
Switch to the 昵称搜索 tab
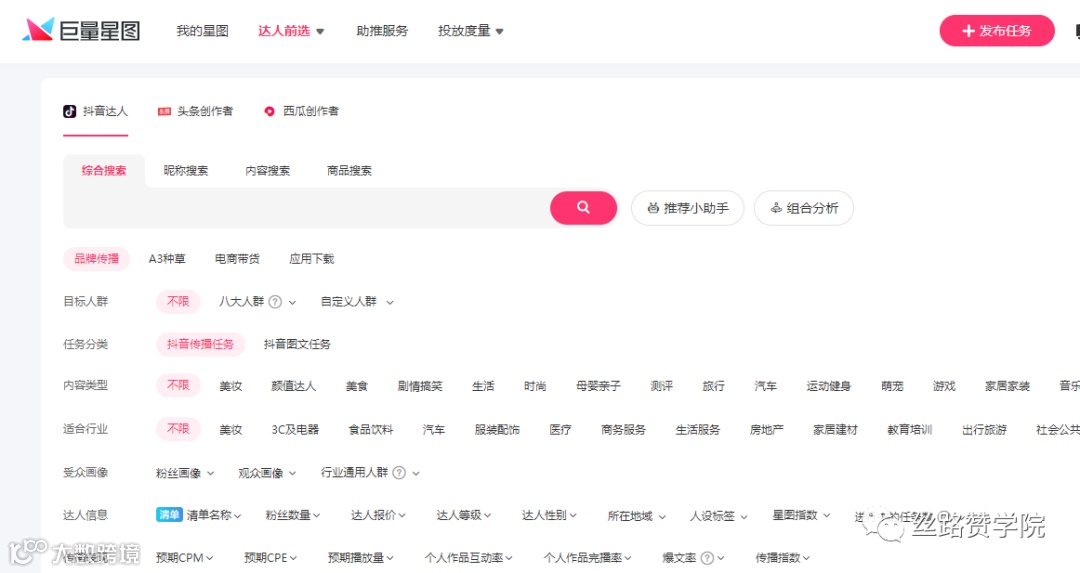pyautogui.click(x=186, y=171)
